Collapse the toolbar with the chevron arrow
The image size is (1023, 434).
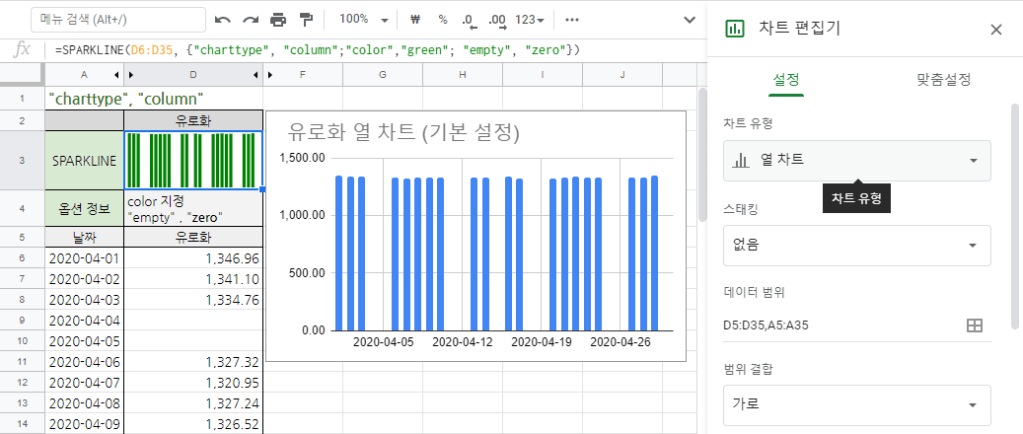[x=688, y=20]
